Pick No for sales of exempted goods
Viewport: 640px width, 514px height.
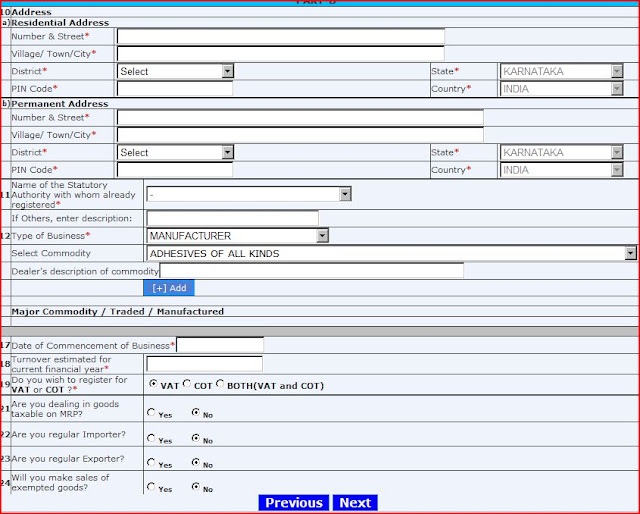point(196,486)
